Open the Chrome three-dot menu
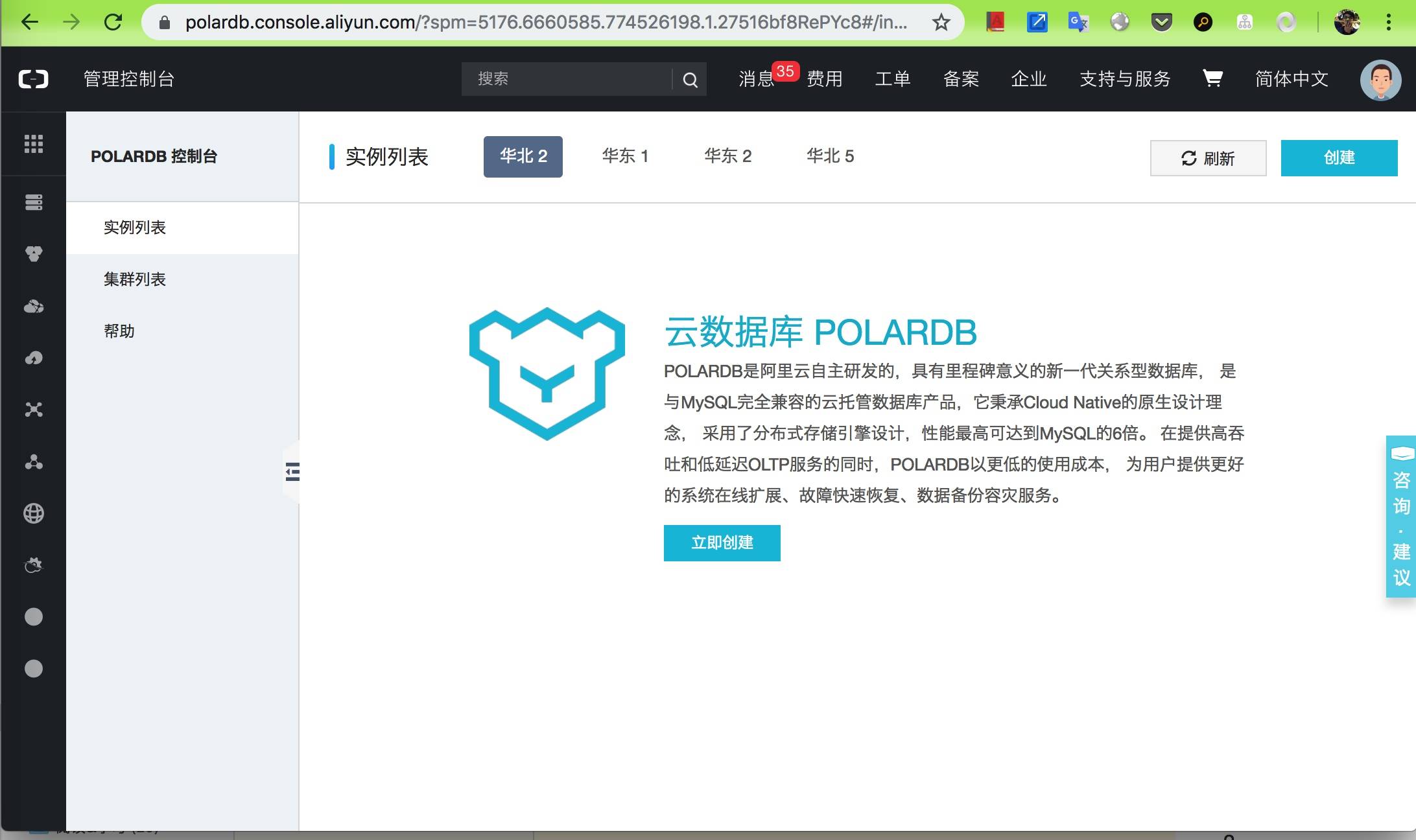This screenshot has width=1416, height=840. tap(1388, 23)
